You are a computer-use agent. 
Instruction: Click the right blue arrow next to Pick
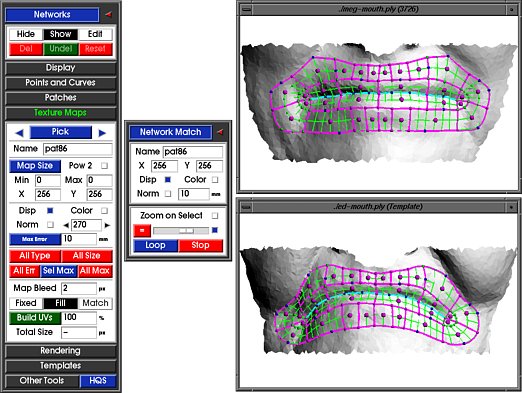[x=102, y=133]
